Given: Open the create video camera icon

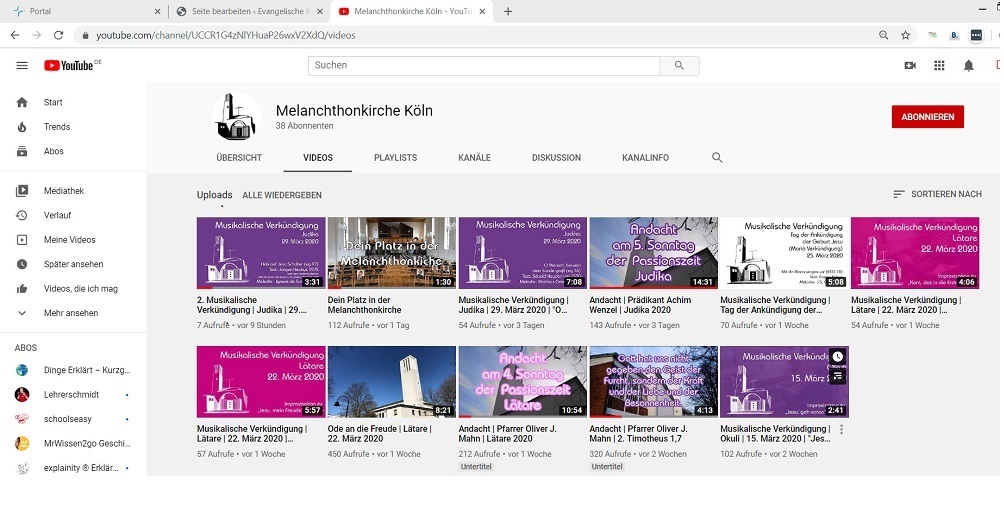Looking at the screenshot, I should pos(910,65).
